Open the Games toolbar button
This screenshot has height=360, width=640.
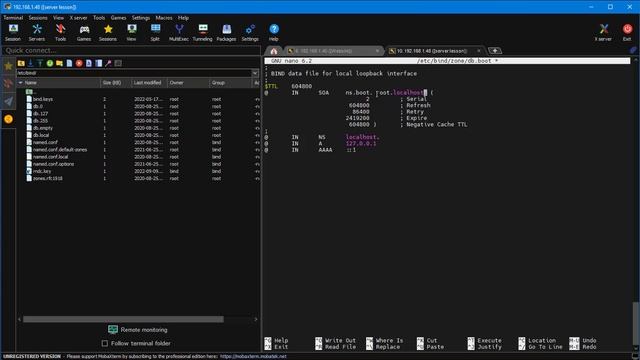click(84, 33)
